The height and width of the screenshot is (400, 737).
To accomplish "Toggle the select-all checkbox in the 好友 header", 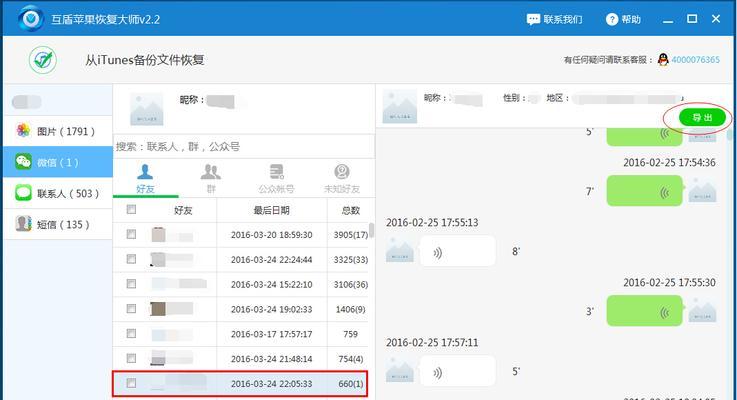I will point(131,209).
